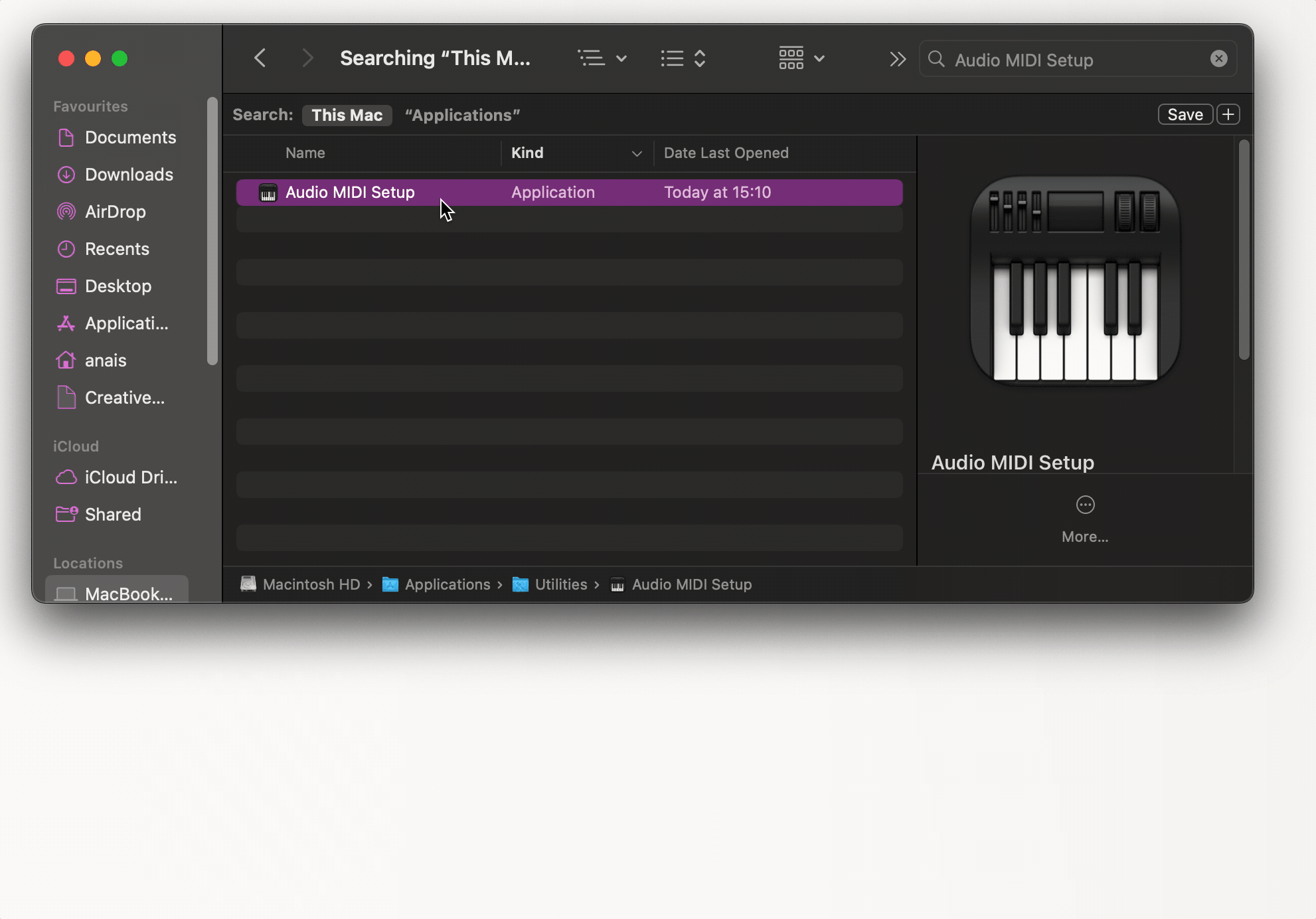Open the list view options dropdown
1316x919 pixels.
click(x=602, y=58)
